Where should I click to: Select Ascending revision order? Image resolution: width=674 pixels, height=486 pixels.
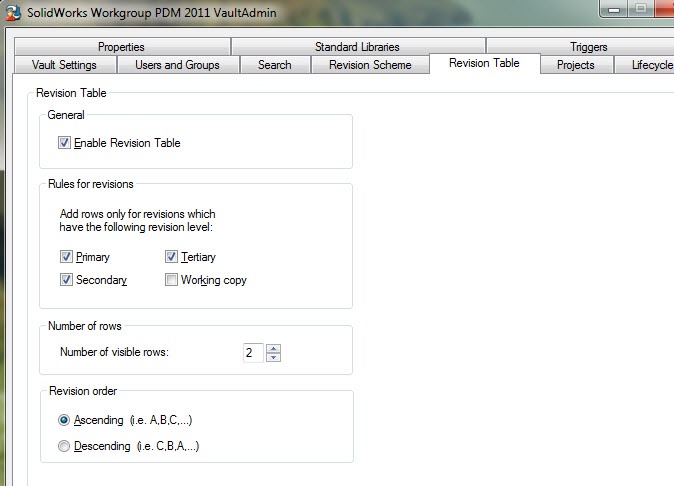point(64,420)
